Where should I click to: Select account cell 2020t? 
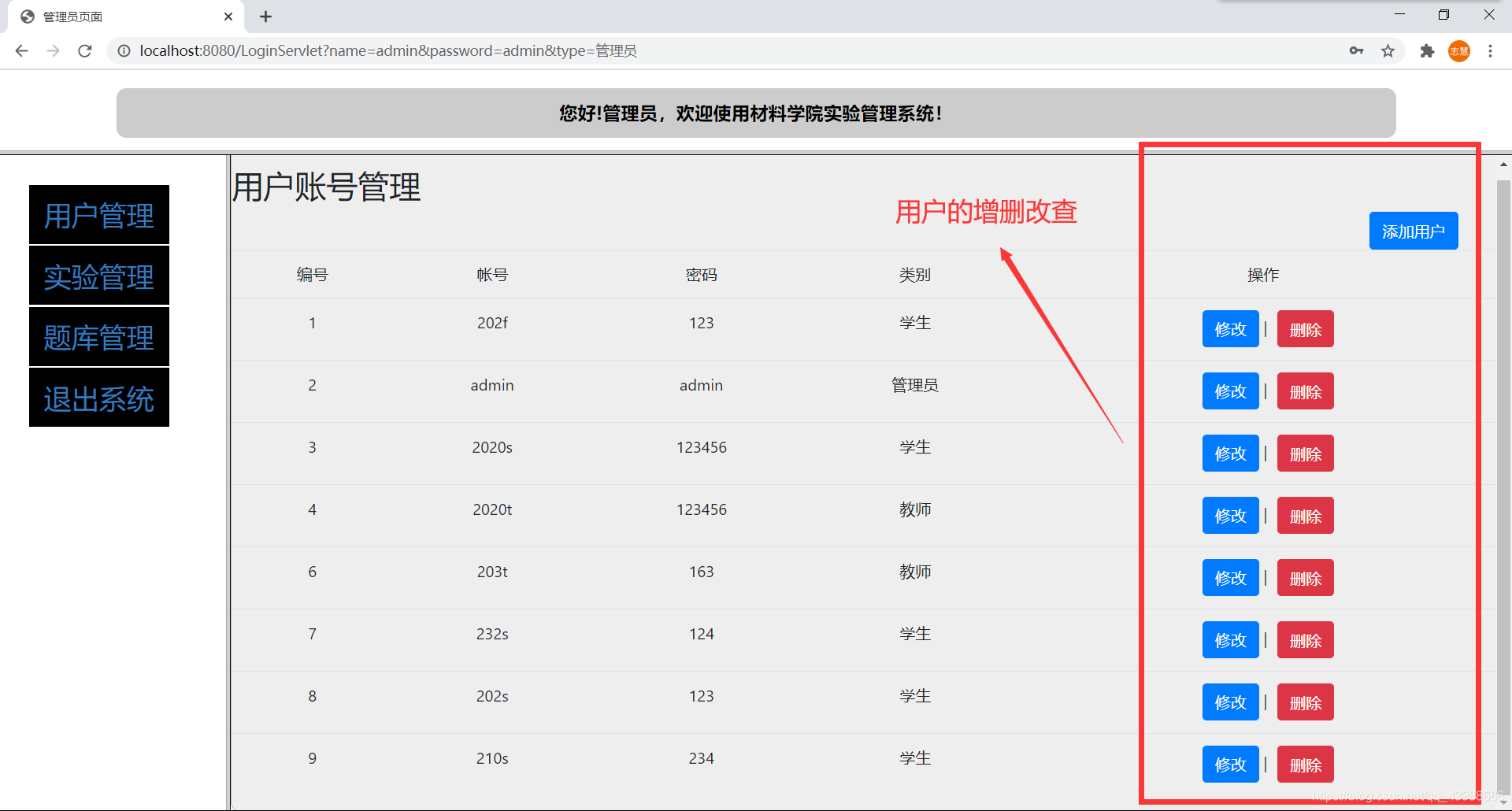point(492,509)
